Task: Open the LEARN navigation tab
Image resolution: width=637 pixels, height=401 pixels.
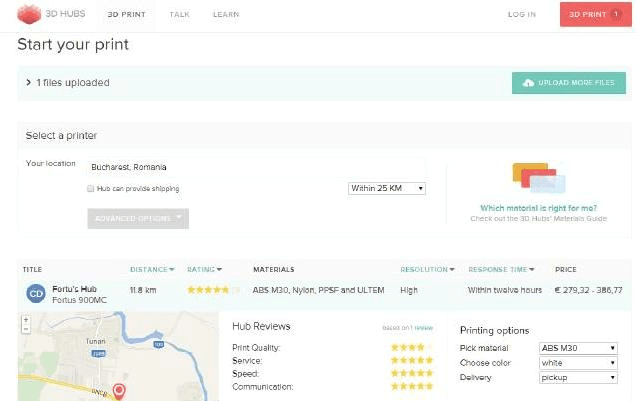Action: [x=226, y=15]
